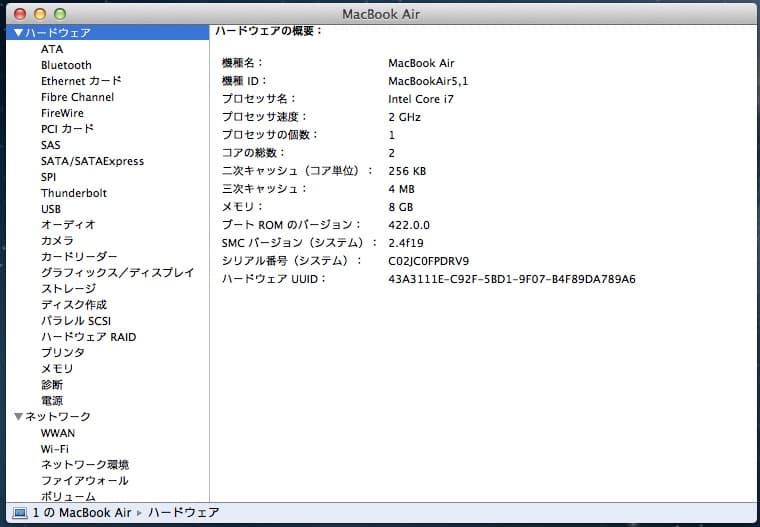Select ストレージ entry
The image size is (760, 527).
pyautogui.click(x=68, y=288)
